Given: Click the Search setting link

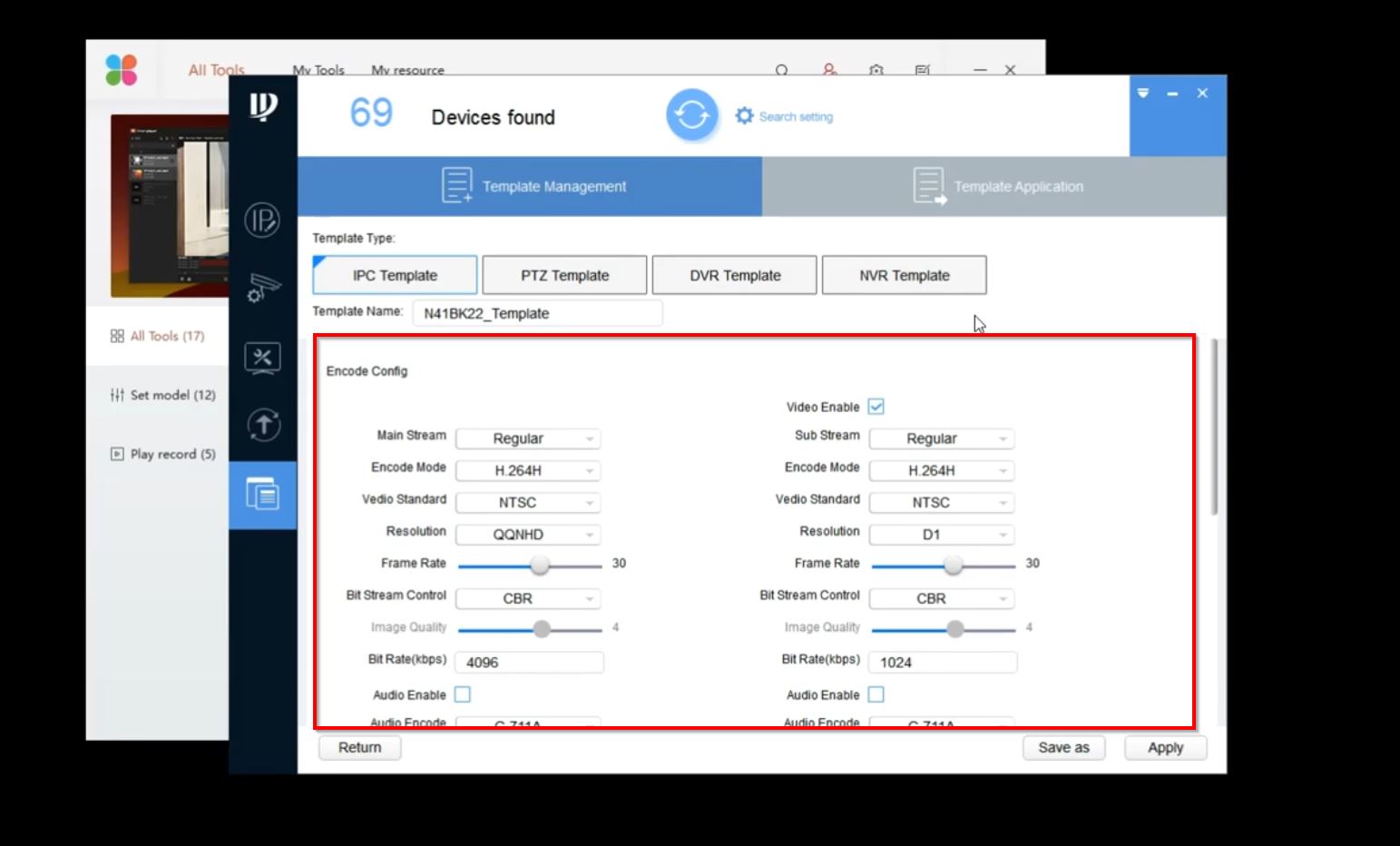Looking at the screenshot, I should (x=796, y=116).
